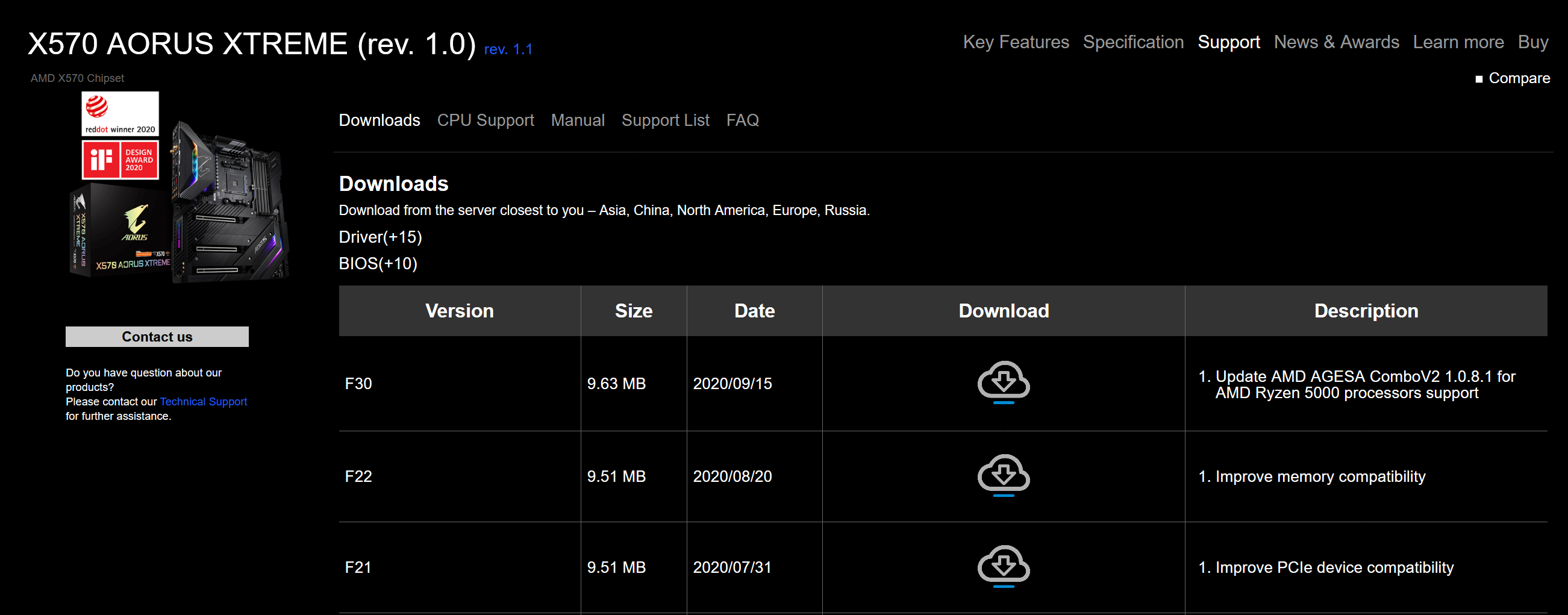Click the Description column header
Image resolution: width=1568 pixels, height=615 pixels.
click(x=1366, y=311)
